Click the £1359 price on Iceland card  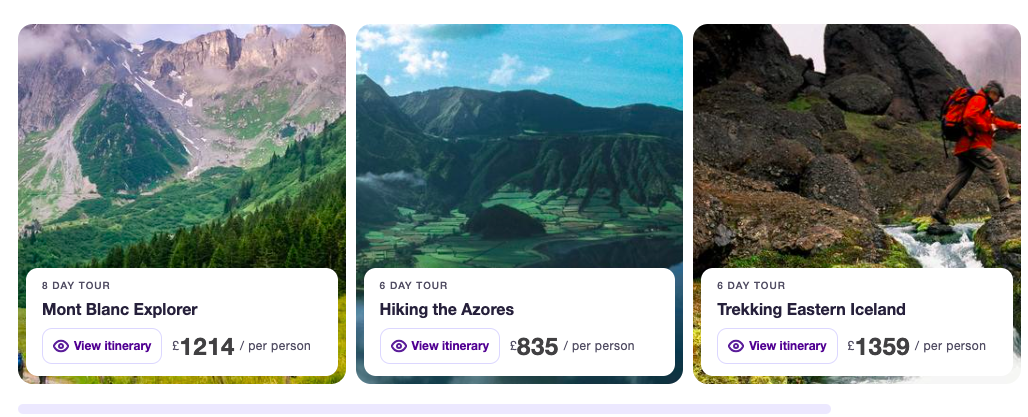pos(879,347)
